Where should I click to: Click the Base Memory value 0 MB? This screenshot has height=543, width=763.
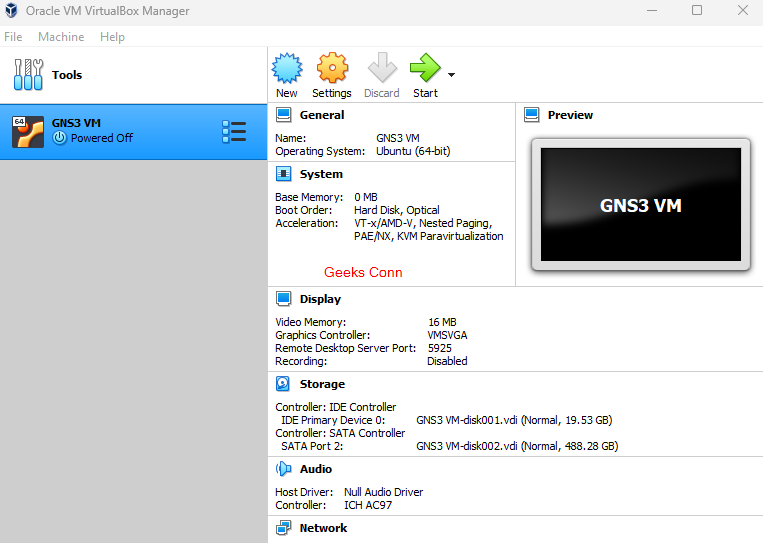366,197
